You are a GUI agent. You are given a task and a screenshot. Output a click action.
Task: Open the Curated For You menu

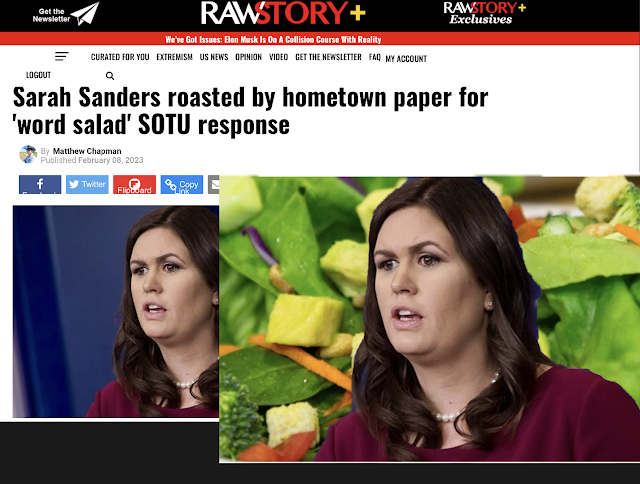point(120,57)
